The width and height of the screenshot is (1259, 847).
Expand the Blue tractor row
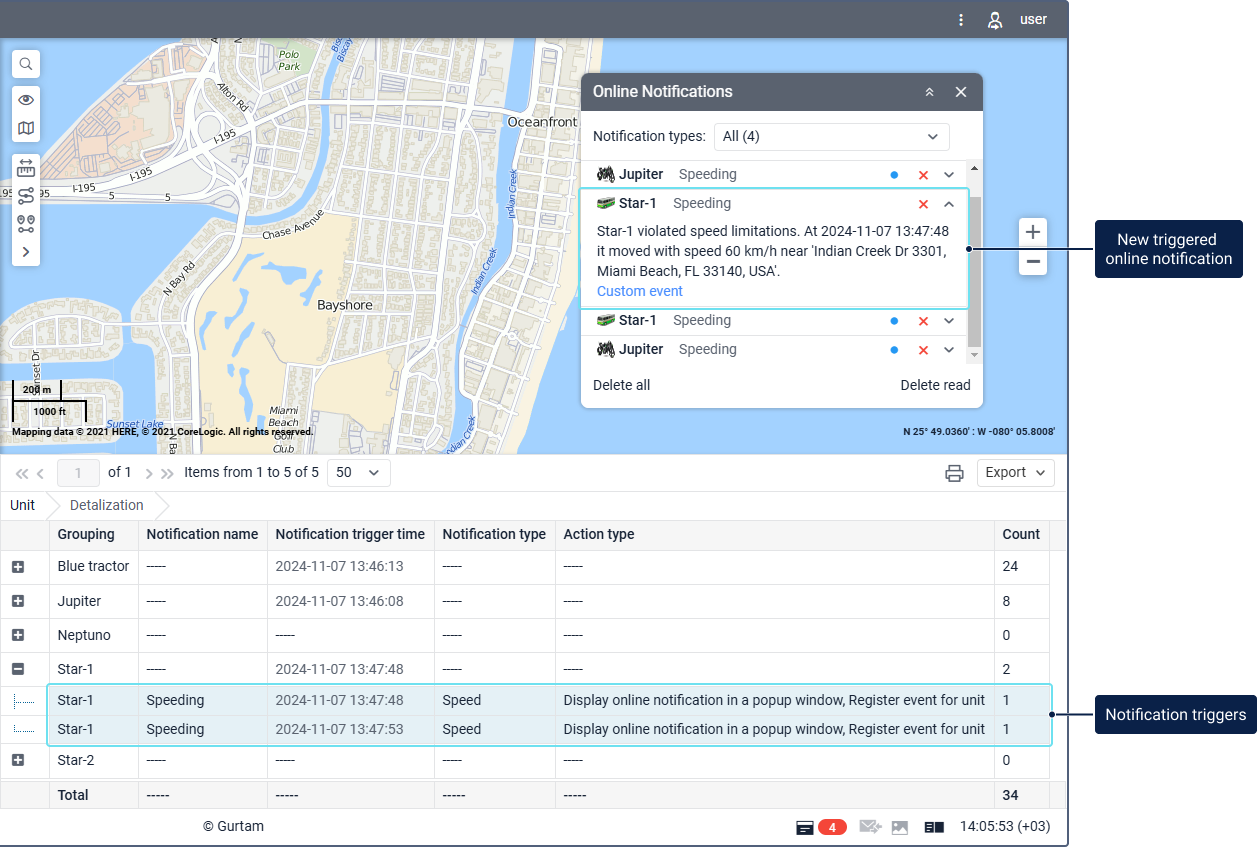18,567
